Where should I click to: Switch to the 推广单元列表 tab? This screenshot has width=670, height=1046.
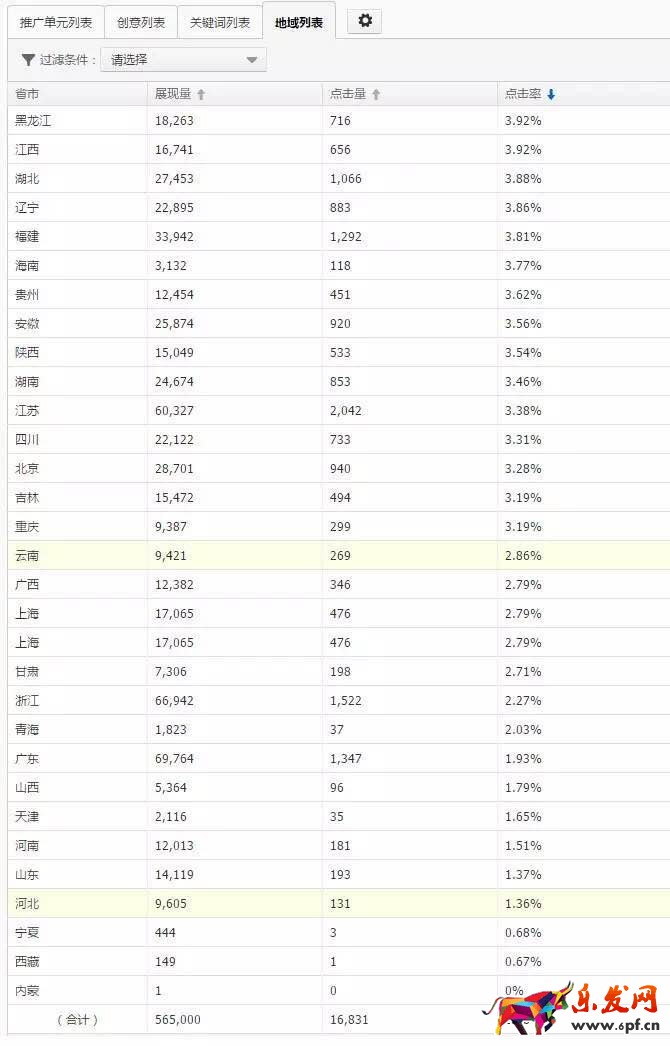tap(56, 22)
